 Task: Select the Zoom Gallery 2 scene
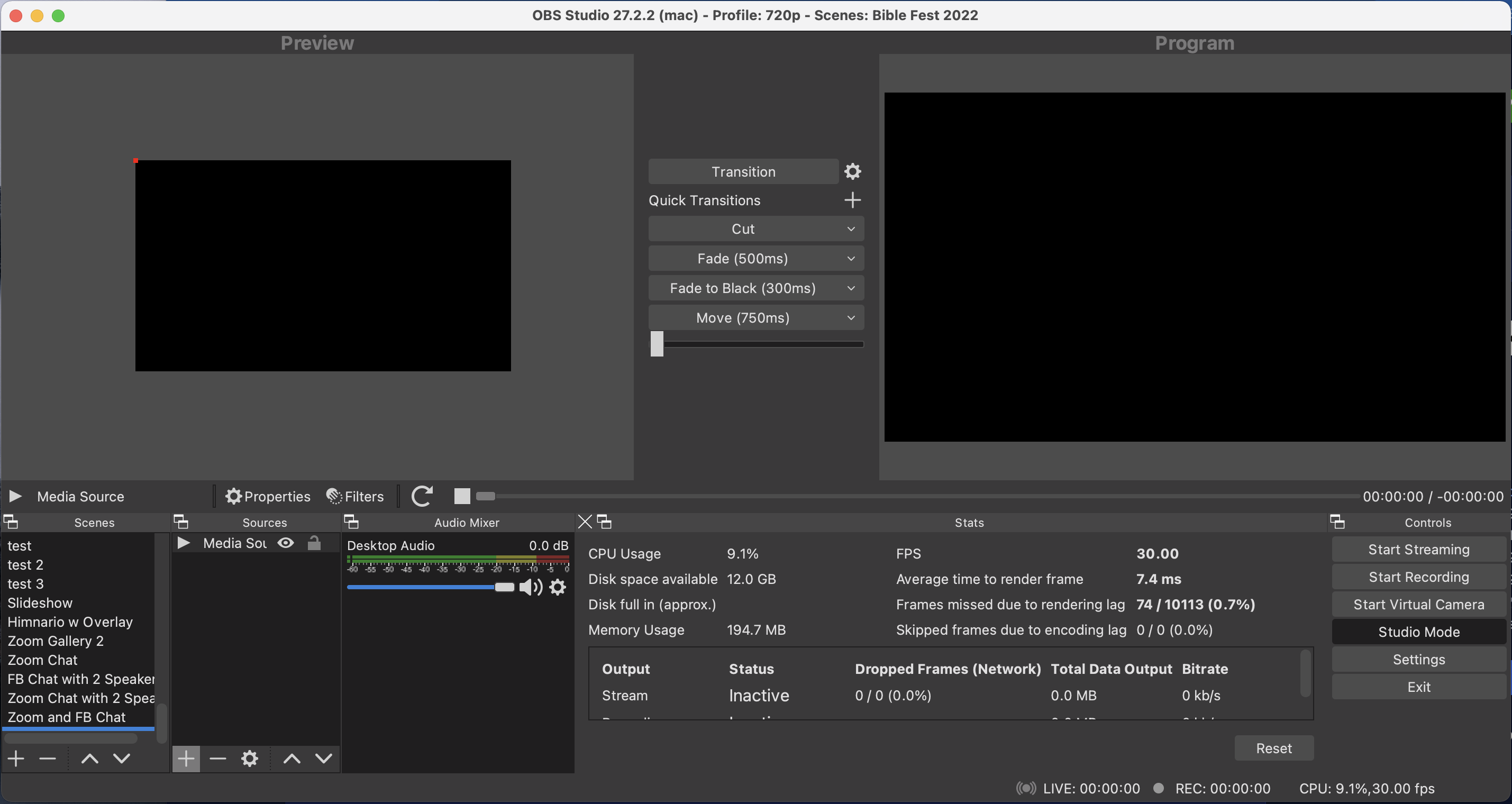[55, 641]
